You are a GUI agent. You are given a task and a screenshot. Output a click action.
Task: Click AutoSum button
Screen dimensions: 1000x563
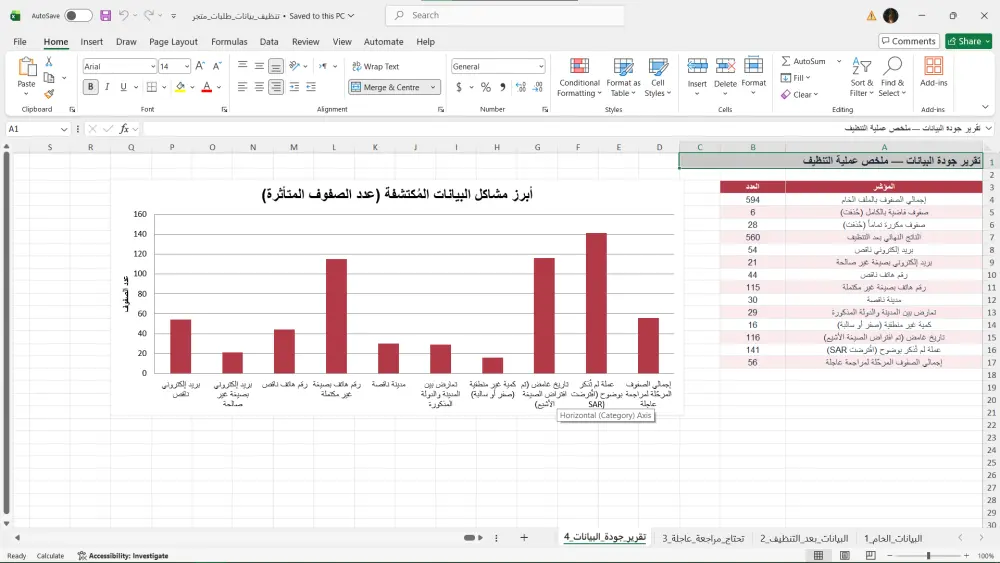pos(804,61)
